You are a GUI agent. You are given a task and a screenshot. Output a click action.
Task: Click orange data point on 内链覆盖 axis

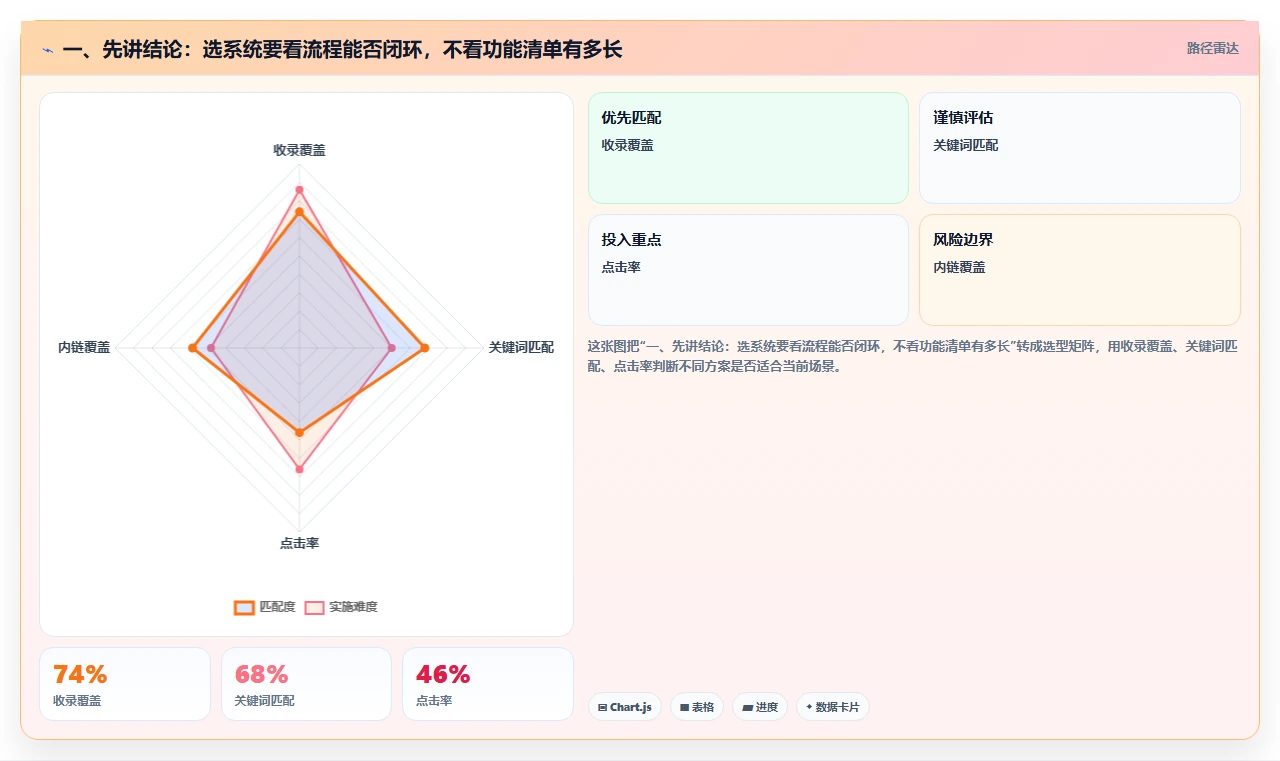pos(192,348)
